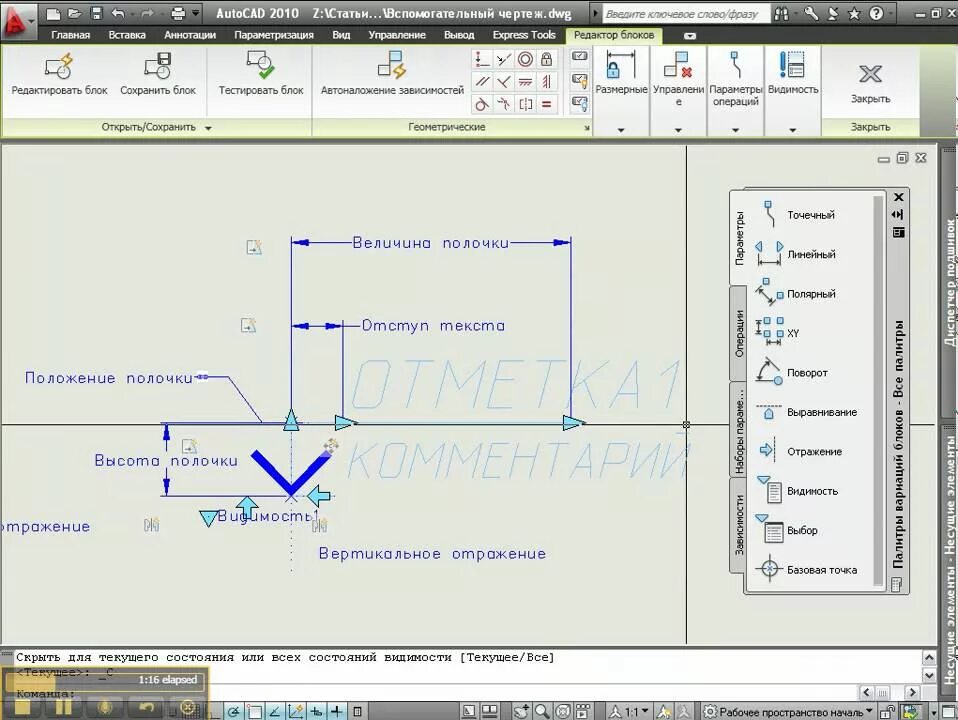Expand the Размерные panel dropdown arrow
Image resolution: width=958 pixels, height=720 pixels.
[621, 130]
